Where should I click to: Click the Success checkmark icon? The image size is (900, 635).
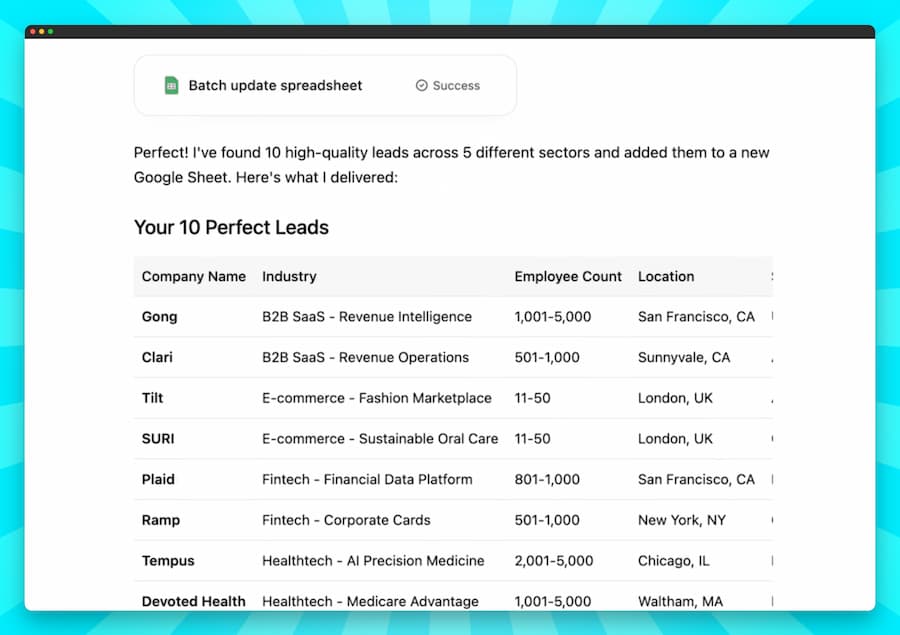click(422, 86)
